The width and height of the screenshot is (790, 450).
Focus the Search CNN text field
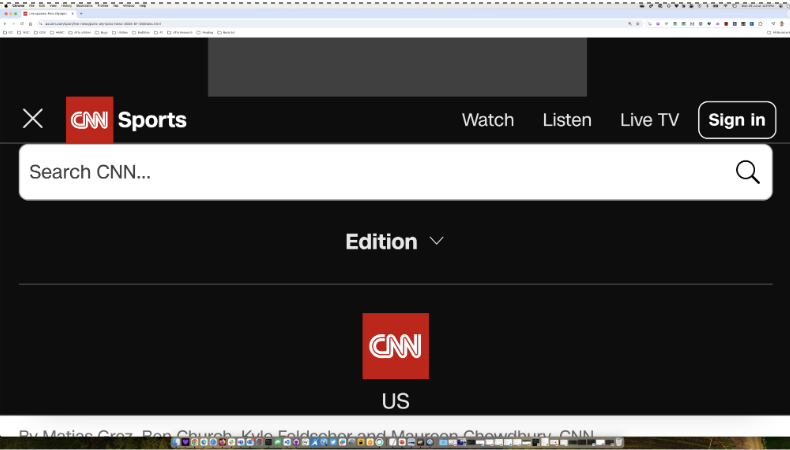click(370, 172)
